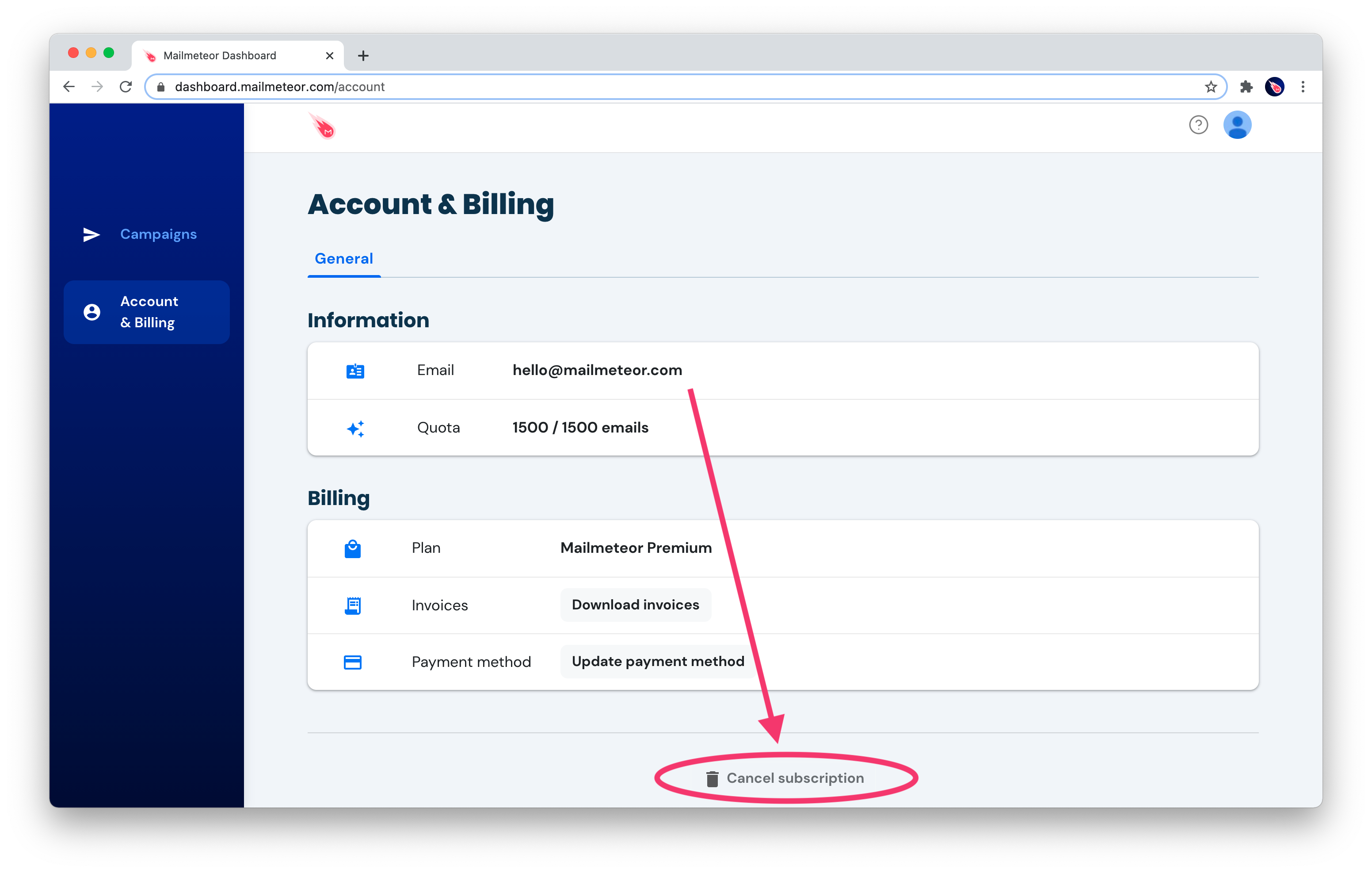This screenshot has width=1372, height=873.
Task: Click the Mailmeteor extension icon in the toolbar
Action: pyautogui.click(x=1275, y=87)
